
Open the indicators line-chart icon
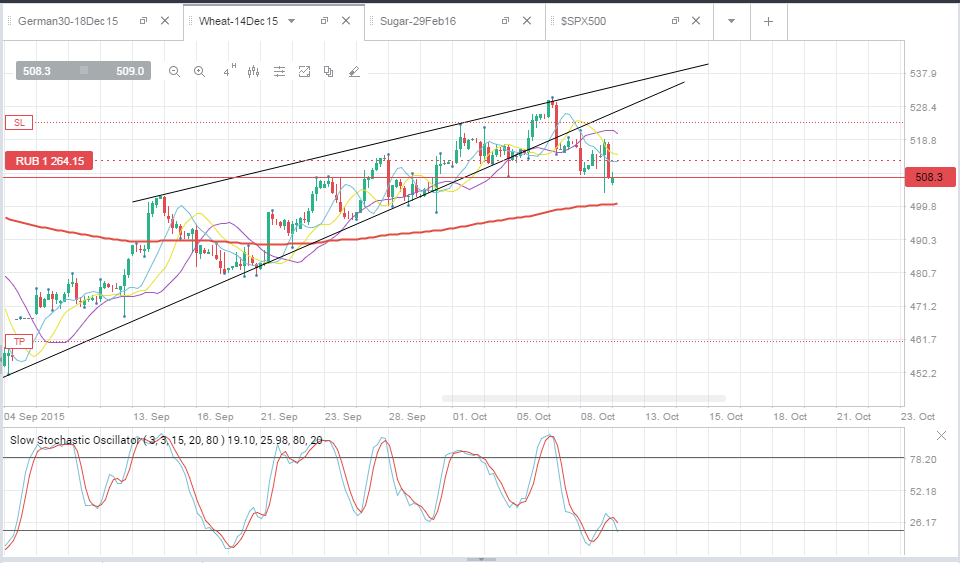[x=304, y=72]
